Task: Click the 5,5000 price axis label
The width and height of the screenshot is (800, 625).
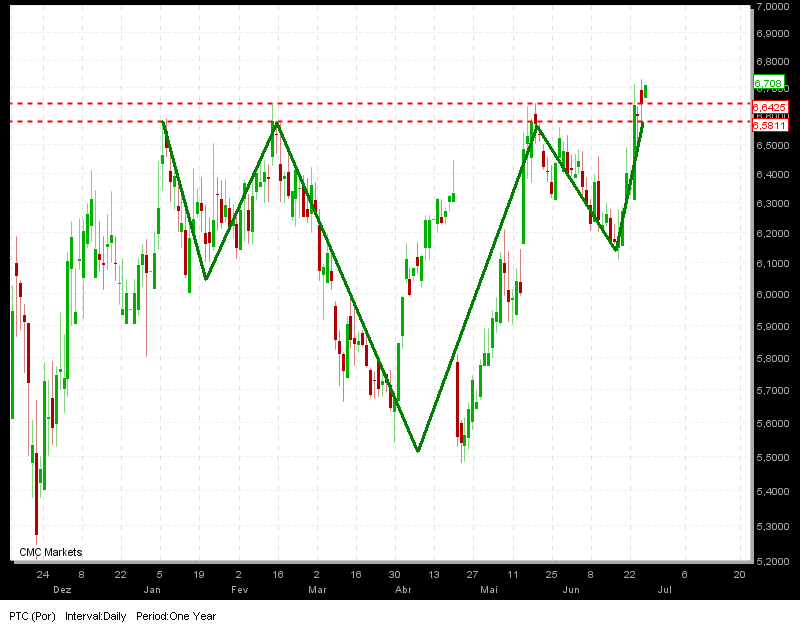Action: (773, 458)
